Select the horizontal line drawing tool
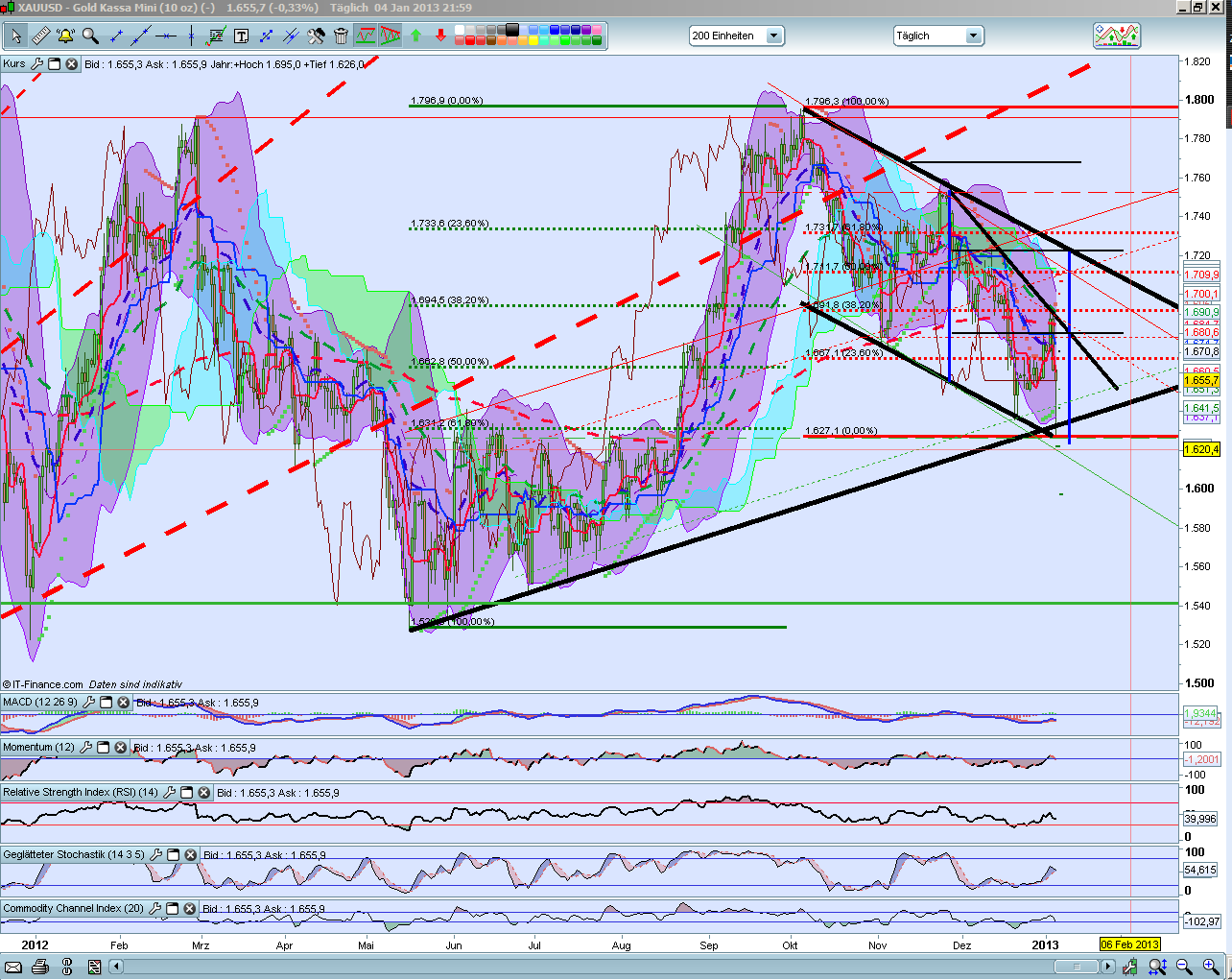The image size is (1232, 980). (x=166, y=36)
